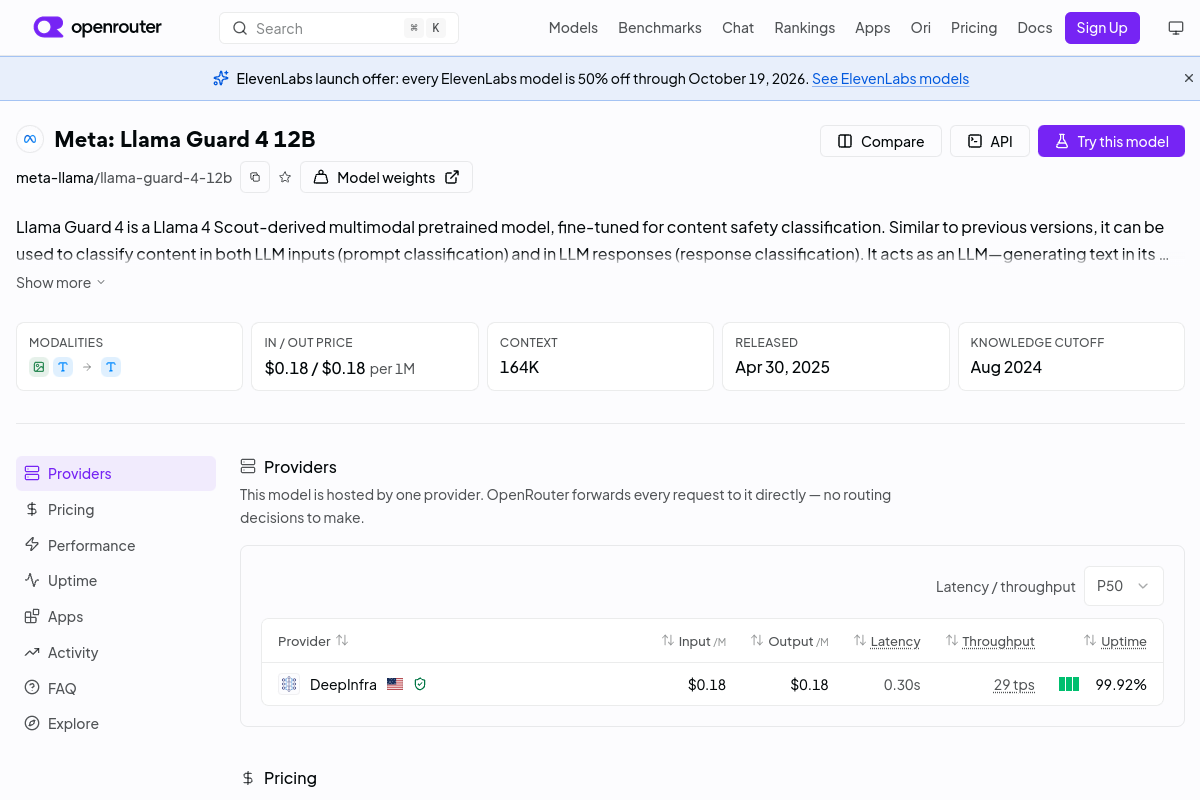Go to Apps in the sidebar
The image size is (1200, 800).
pos(116,617)
